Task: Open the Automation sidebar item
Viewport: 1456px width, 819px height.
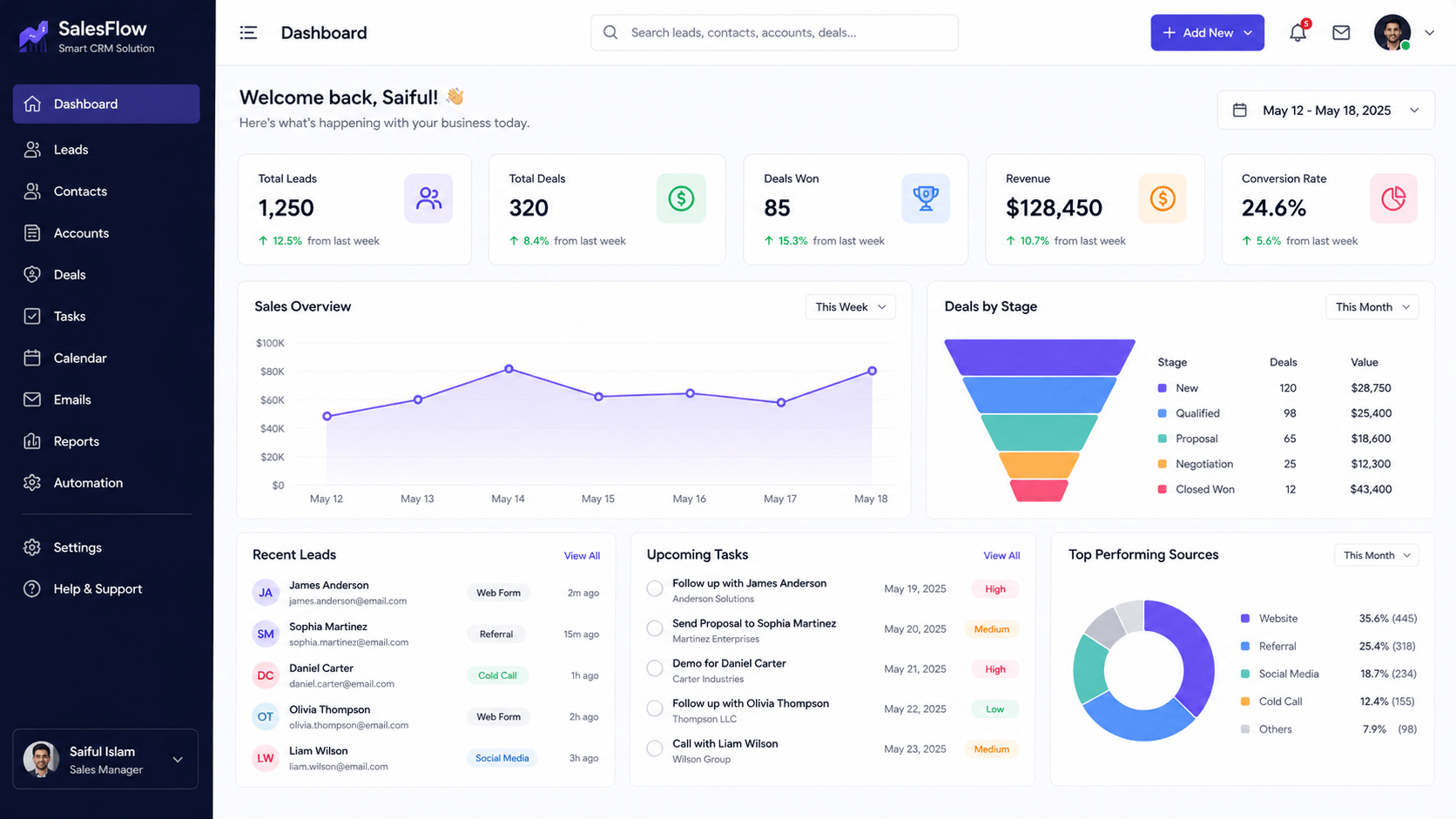Action: click(88, 483)
